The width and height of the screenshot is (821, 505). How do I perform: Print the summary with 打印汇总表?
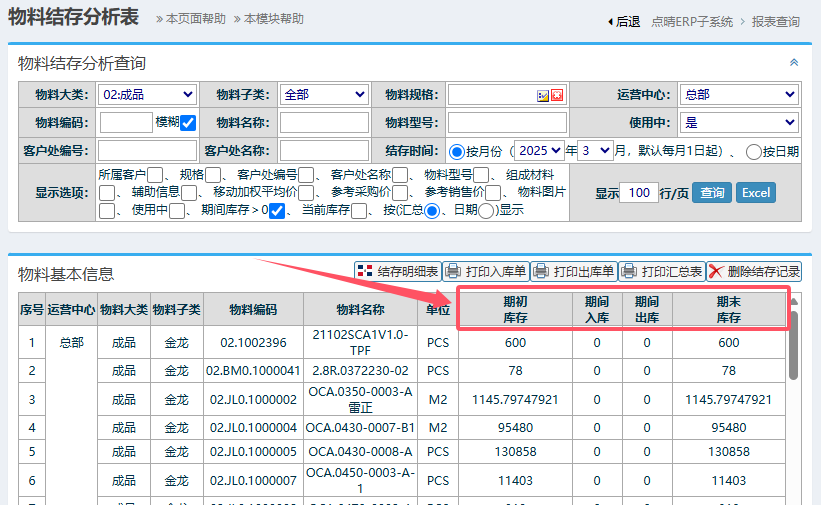click(661, 271)
